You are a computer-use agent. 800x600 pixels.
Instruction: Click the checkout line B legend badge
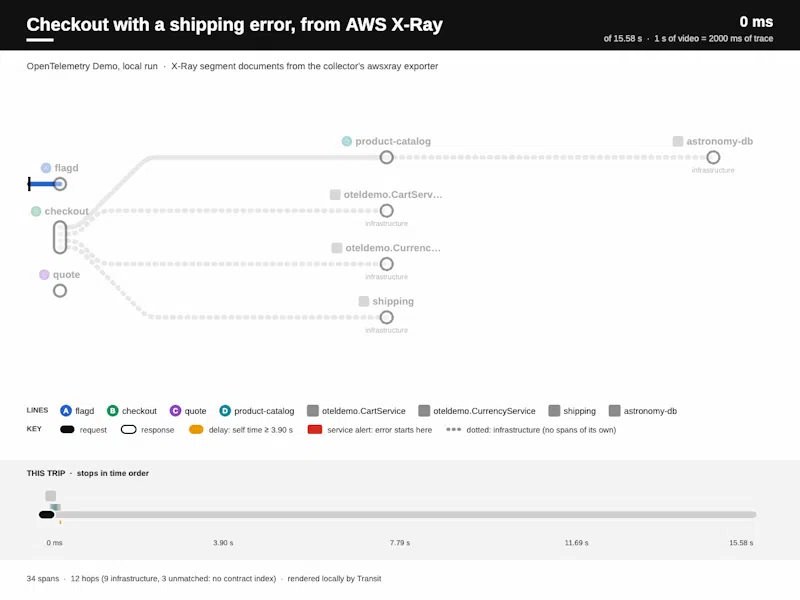coord(113,411)
